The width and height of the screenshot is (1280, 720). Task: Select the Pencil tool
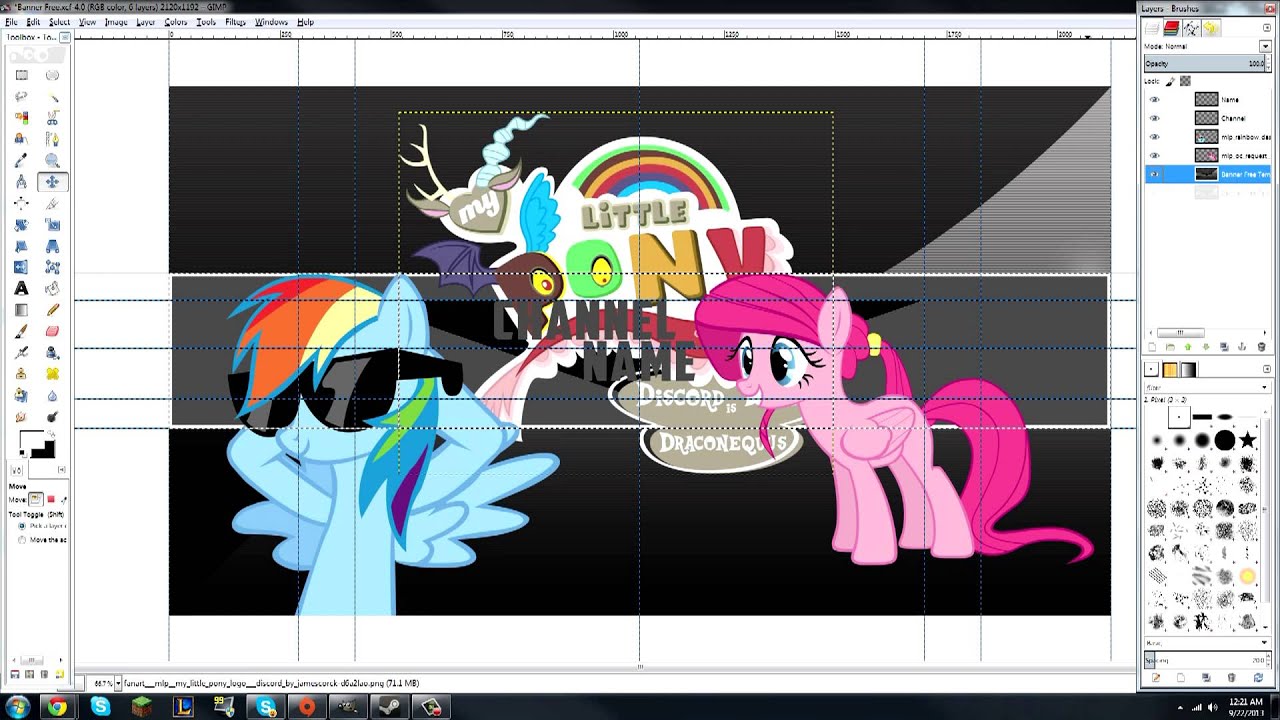point(52,310)
